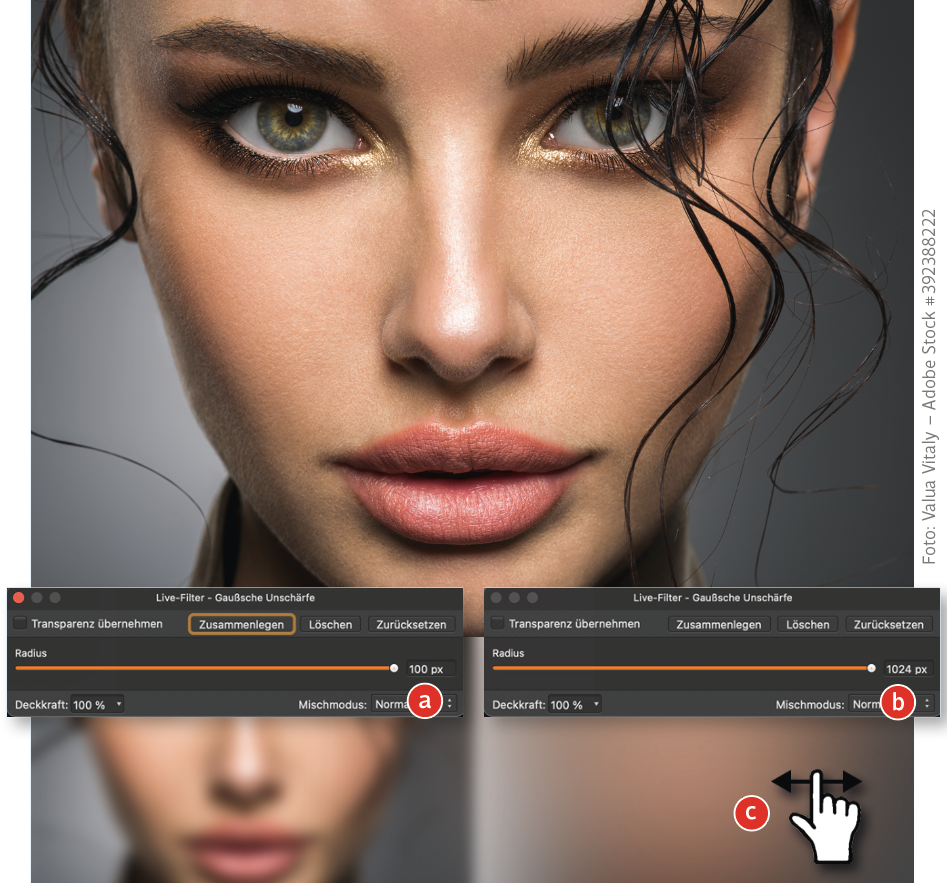Open the Deckkraft dropdown in left dialog
The image size is (947, 889).
coord(97,704)
